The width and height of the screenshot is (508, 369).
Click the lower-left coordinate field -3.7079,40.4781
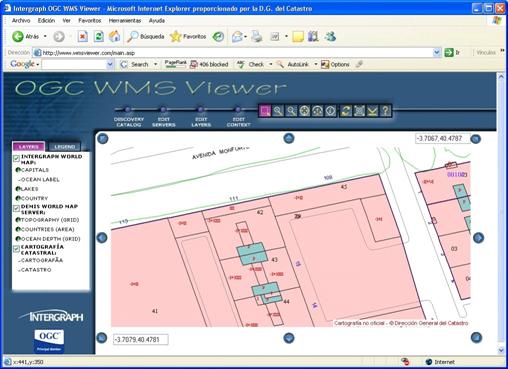point(141,340)
